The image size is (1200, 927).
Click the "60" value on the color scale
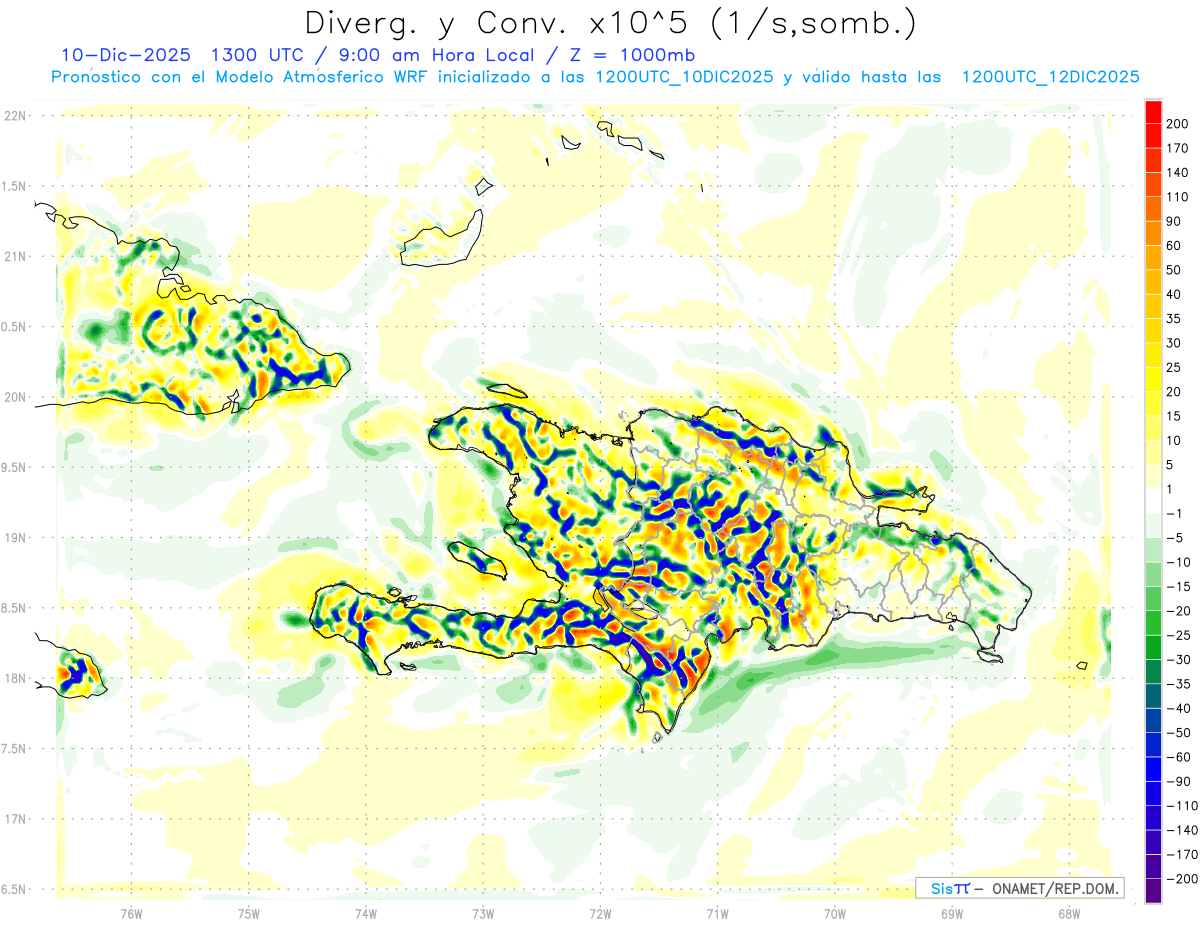point(1174,246)
